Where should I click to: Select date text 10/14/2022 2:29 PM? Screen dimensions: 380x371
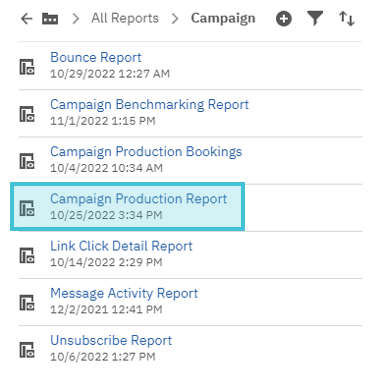pos(106,262)
